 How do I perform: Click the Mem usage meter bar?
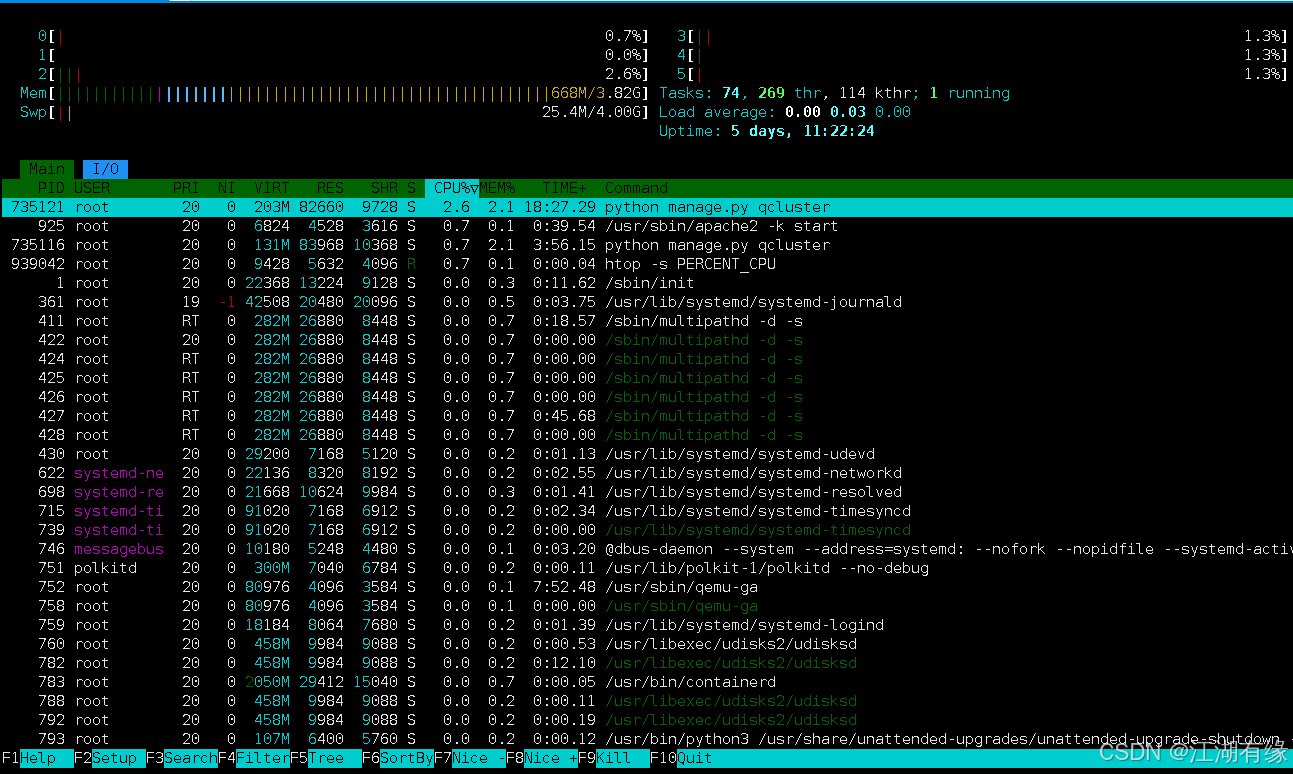click(334, 93)
